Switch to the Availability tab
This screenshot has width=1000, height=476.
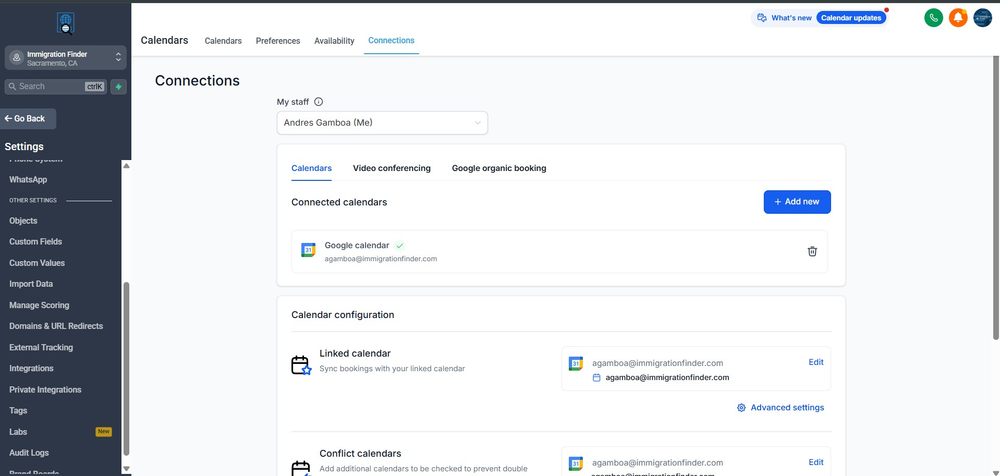coord(334,41)
